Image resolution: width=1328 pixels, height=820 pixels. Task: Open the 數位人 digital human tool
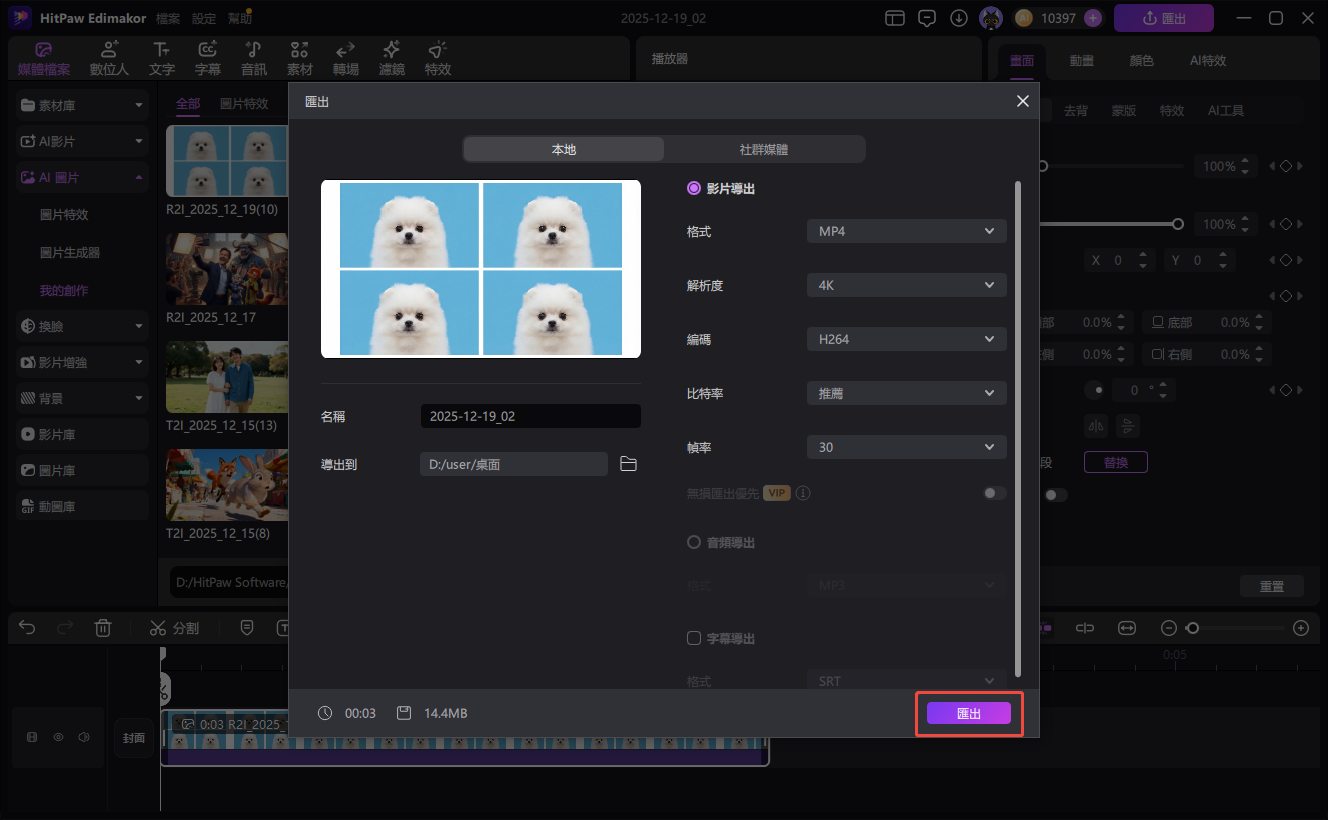(x=109, y=59)
